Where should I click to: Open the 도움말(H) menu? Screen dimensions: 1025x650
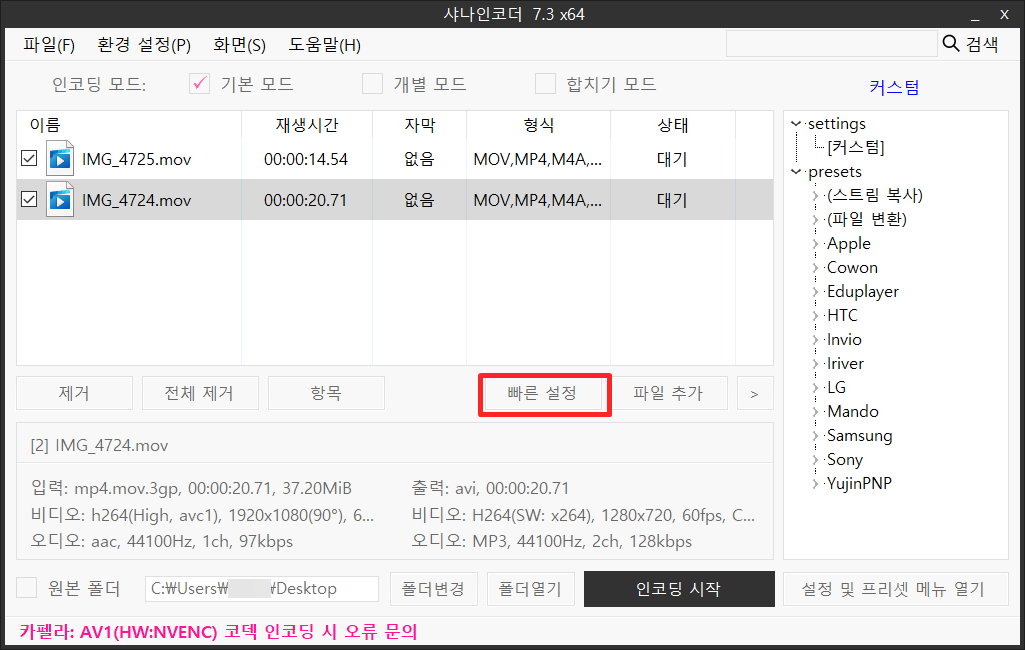tap(324, 45)
